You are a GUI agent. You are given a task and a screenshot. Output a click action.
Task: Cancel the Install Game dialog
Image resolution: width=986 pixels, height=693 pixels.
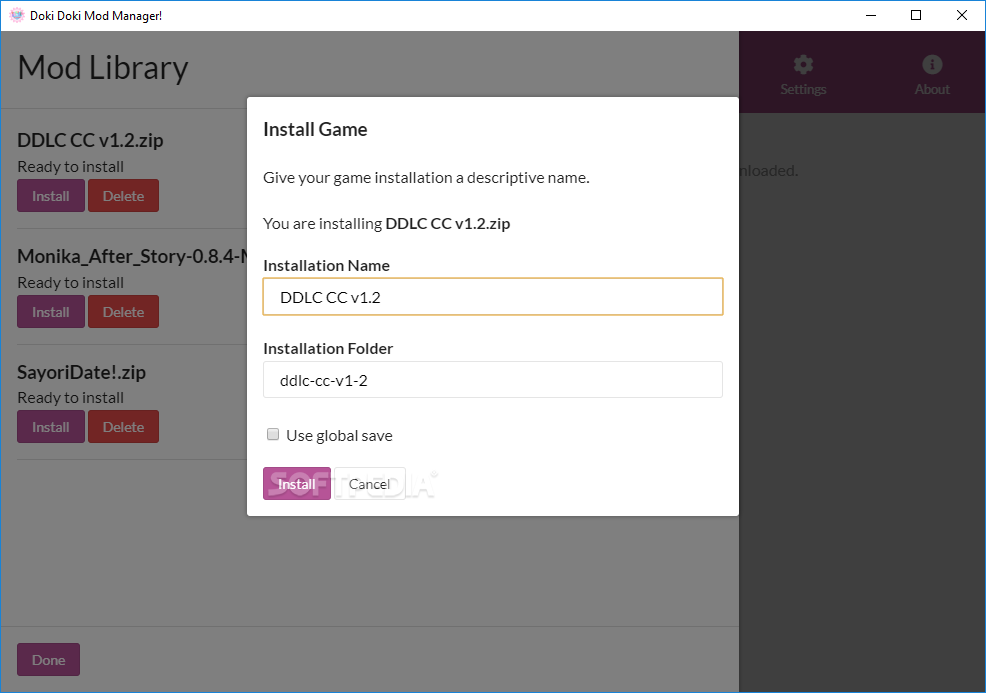[370, 484]
